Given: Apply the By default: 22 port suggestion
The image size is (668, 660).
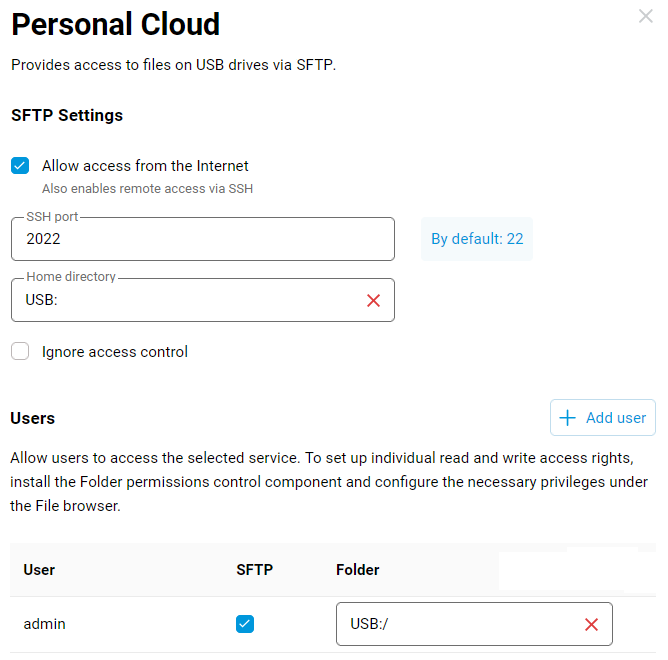Looking at the screenshot, I should 477,239.
